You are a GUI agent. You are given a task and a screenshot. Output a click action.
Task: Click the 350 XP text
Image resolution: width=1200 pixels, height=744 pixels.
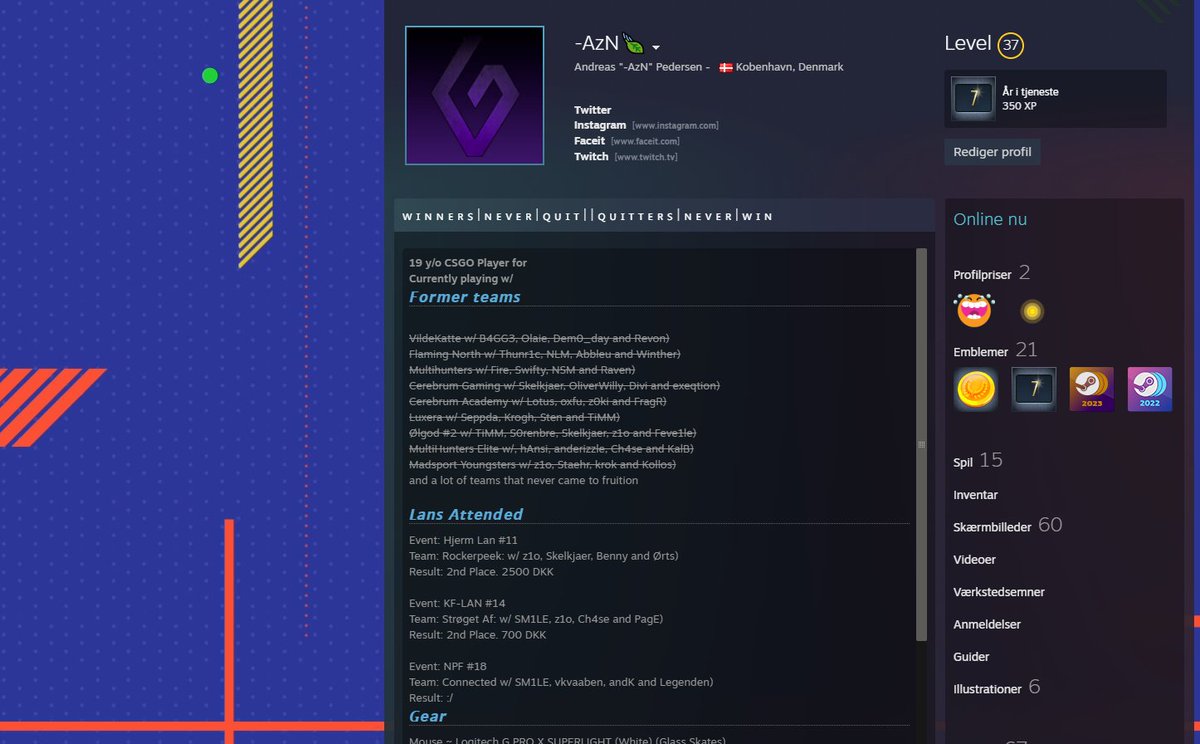[1018, 105]
